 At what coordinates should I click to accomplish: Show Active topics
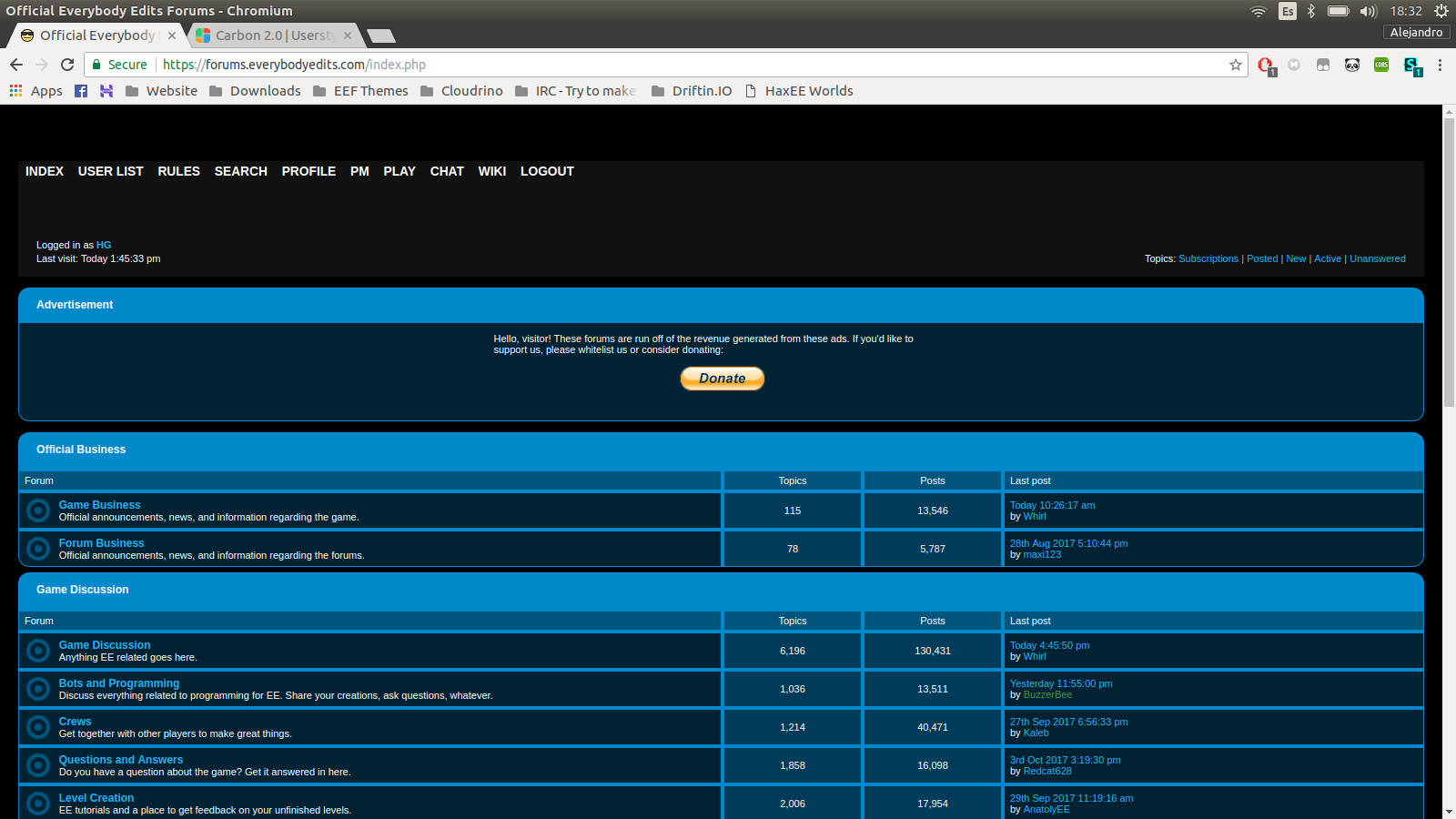(1328, 258)
